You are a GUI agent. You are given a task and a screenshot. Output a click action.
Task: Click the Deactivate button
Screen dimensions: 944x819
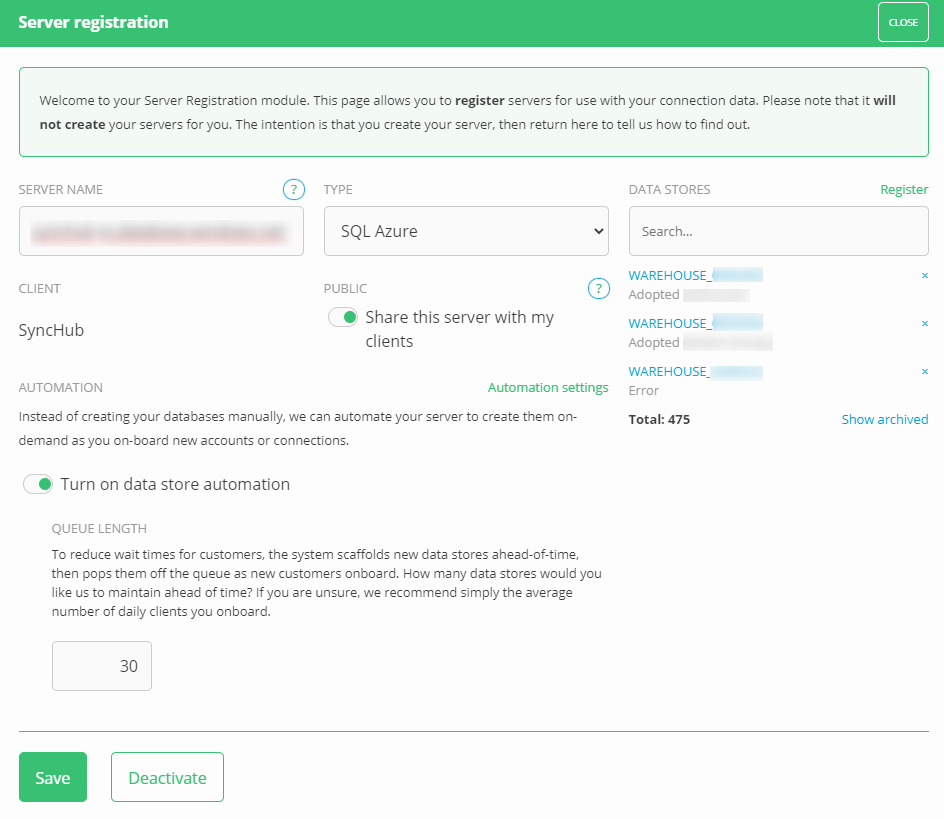tap(167, 777)
